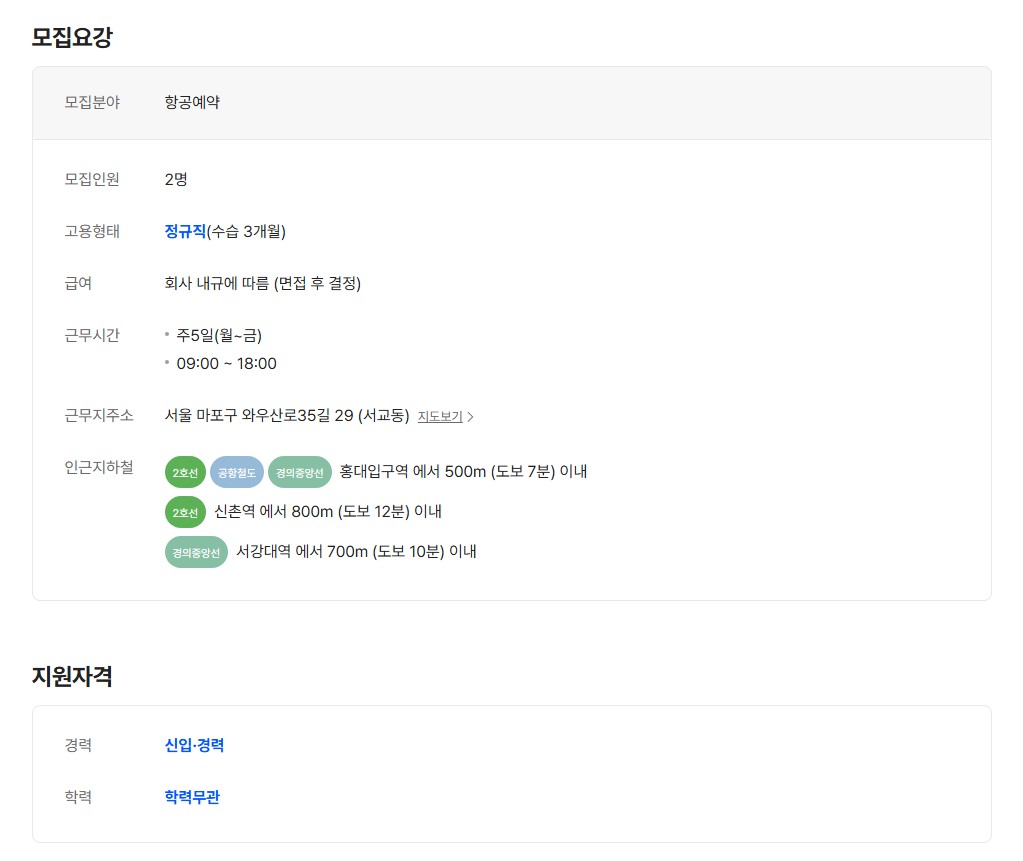Click the 신촌역 800m distance text

pyautogui.click(x=328, y=512)
